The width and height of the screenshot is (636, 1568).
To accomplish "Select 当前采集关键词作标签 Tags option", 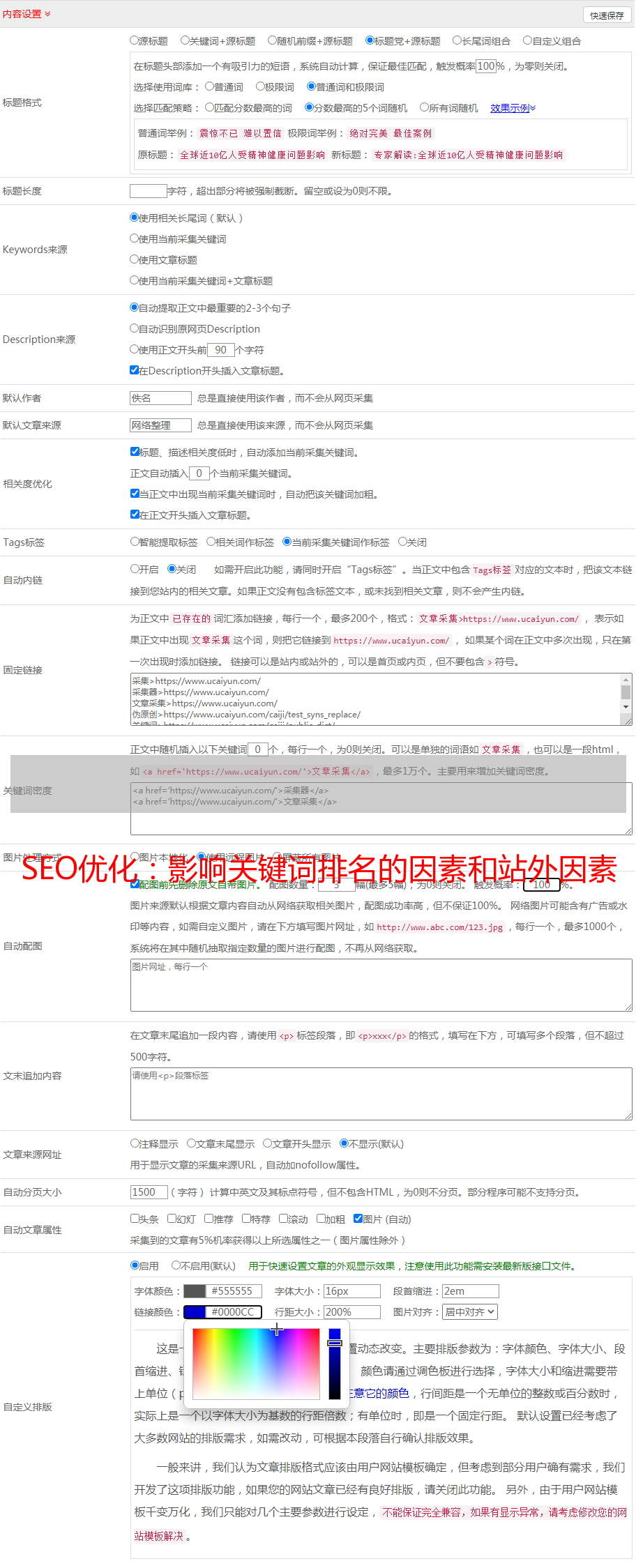I will pyautogui.click(x=287, y=542).
